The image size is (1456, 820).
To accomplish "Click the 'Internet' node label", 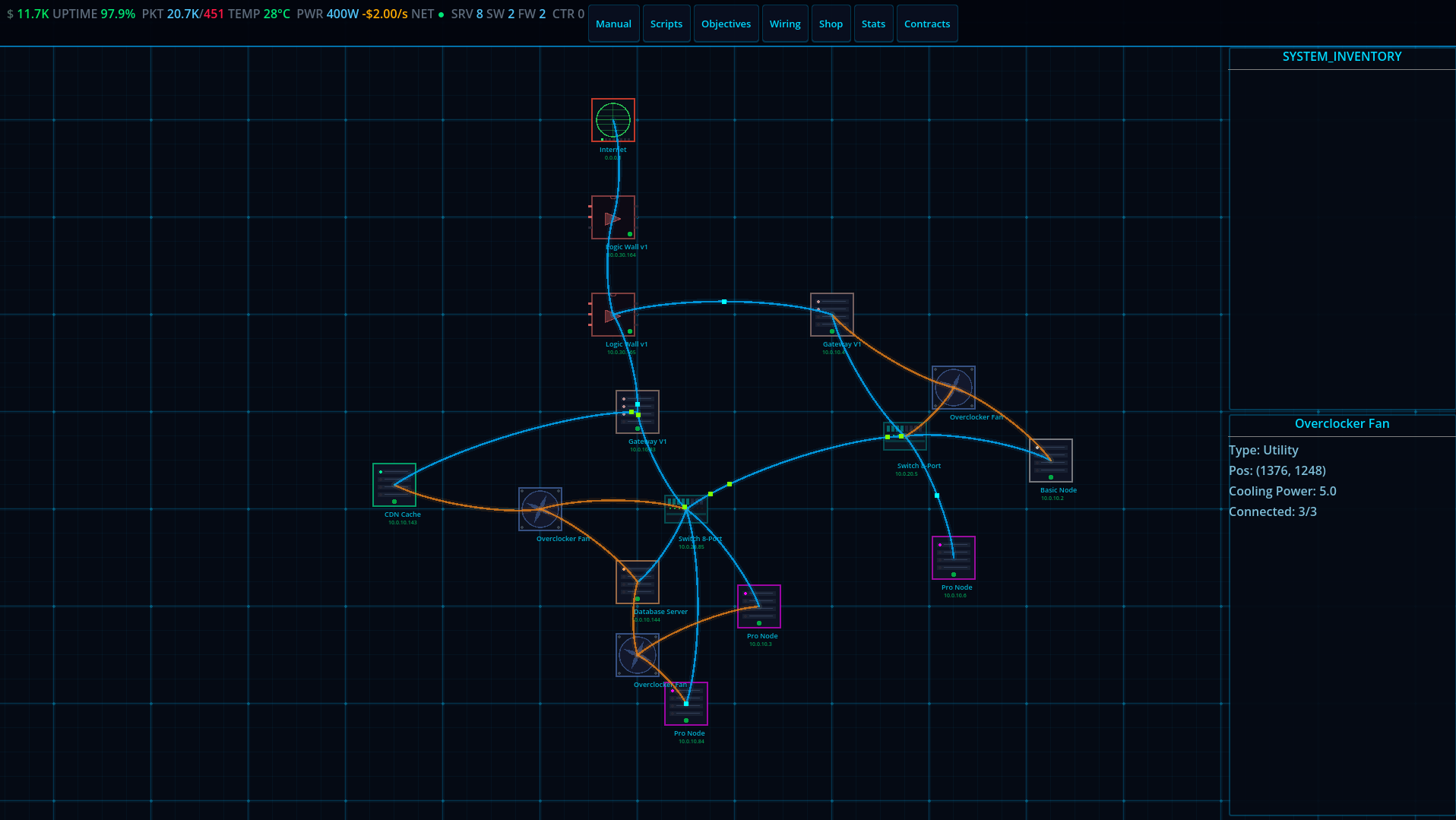I will pyautogui.click(x=613, y=150).
